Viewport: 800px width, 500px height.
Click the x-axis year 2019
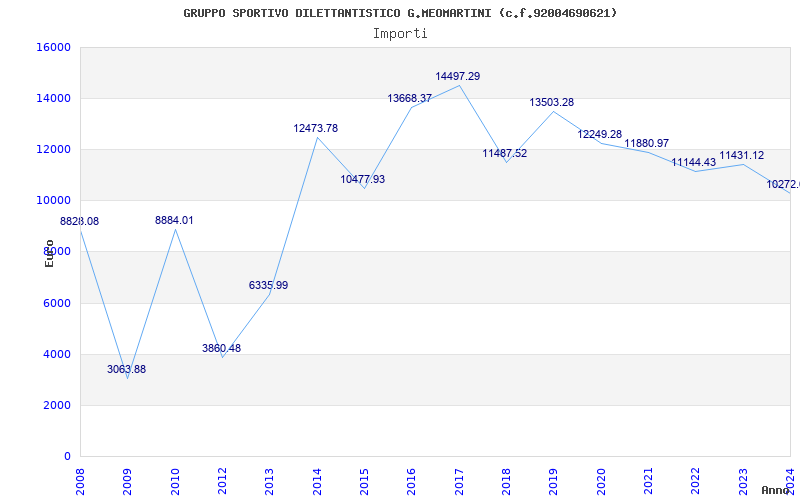coord(554,482)
